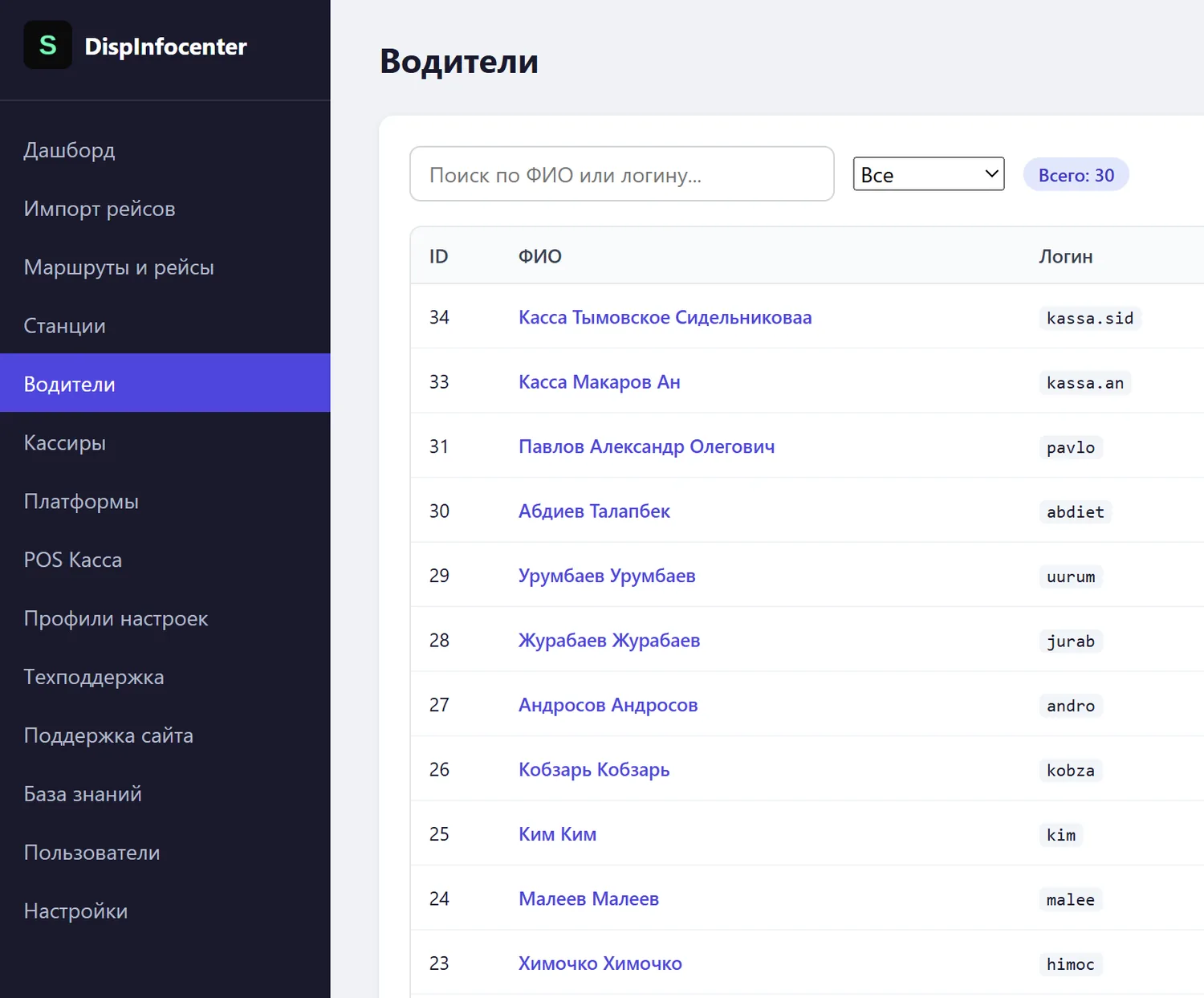Click ID cell 23
The height and width of the screenshot is (998, 1204).
(439, 964)
